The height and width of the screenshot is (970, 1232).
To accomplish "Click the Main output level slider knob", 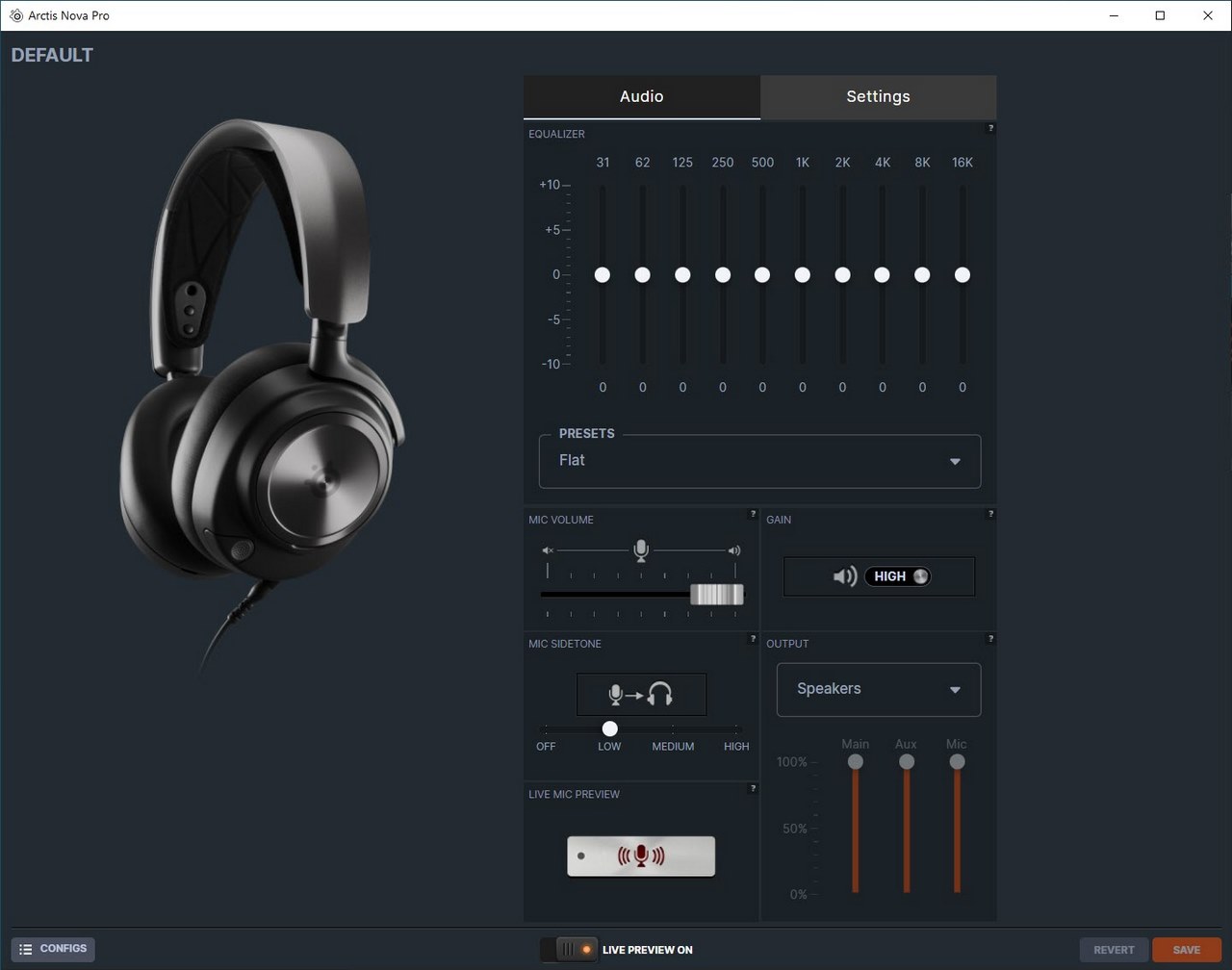I will pyautogui.click(x=855, y=762).
